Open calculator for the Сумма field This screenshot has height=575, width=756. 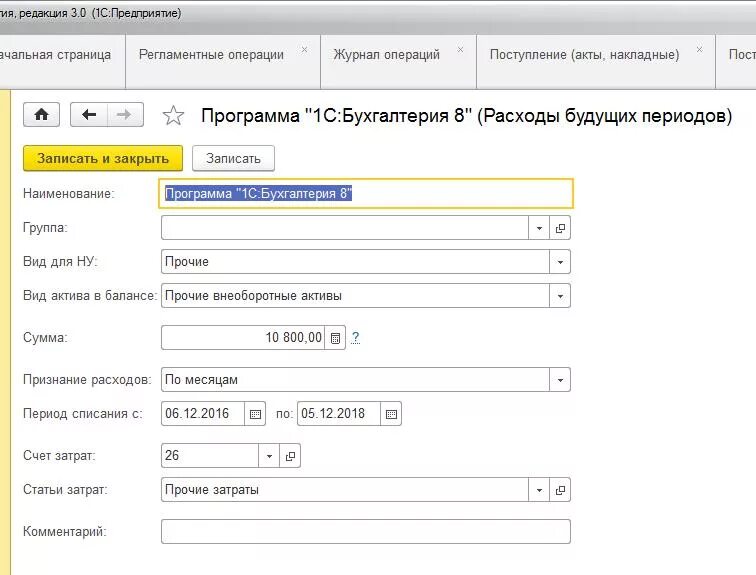tap(335, 338)
